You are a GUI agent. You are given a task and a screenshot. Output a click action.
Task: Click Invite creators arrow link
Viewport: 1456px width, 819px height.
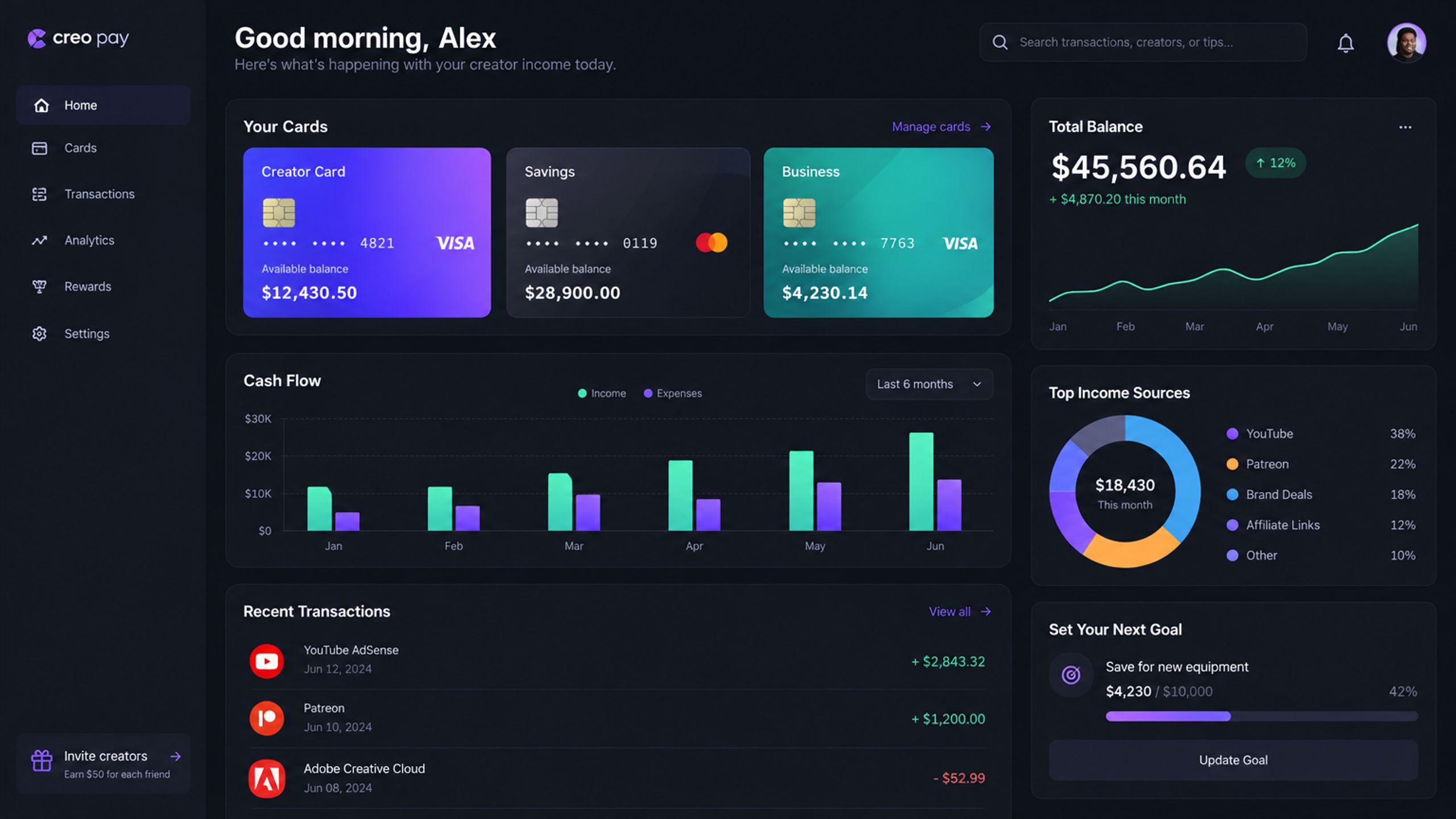coord(175,756)
